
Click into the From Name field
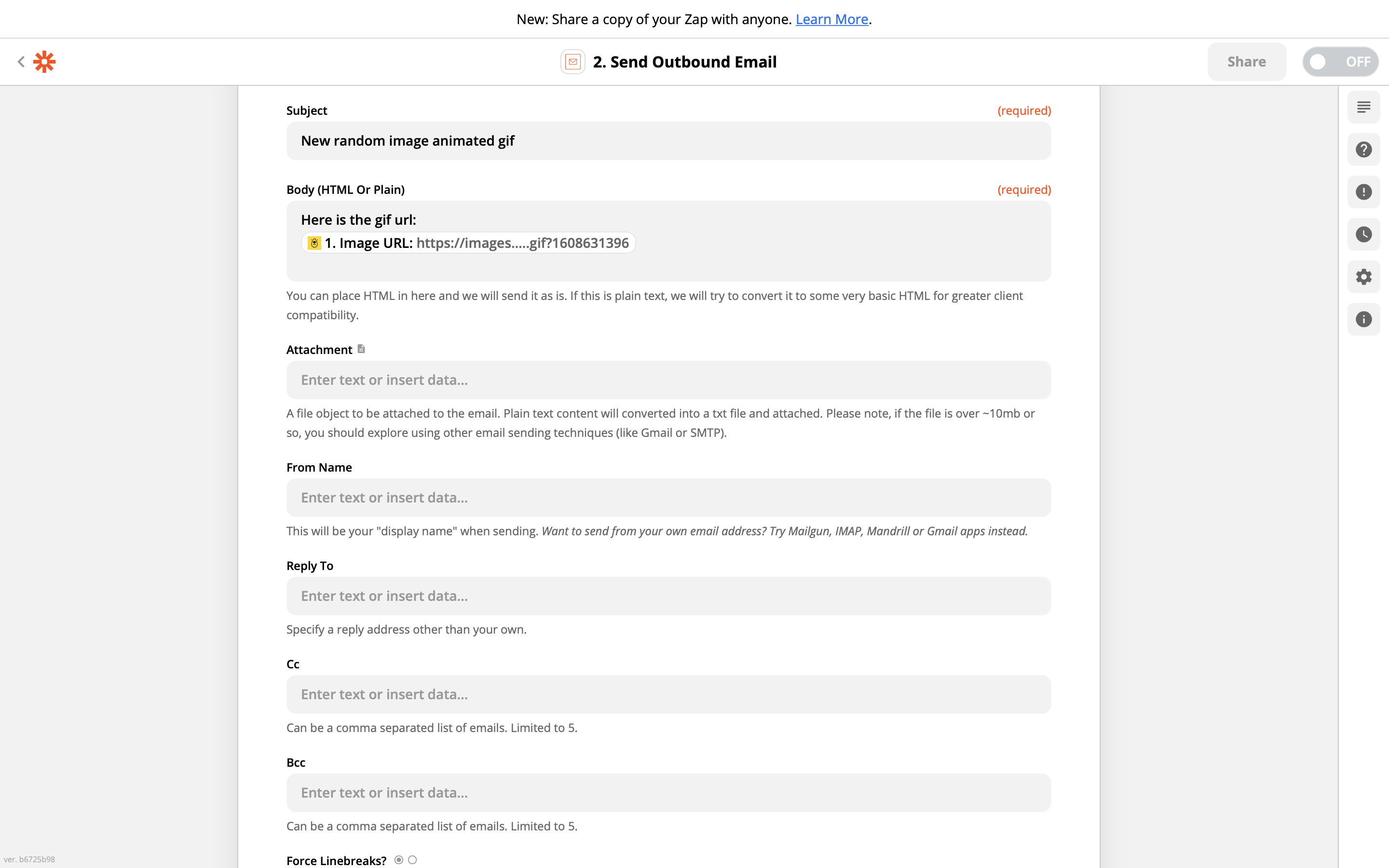tap(668, 498)
